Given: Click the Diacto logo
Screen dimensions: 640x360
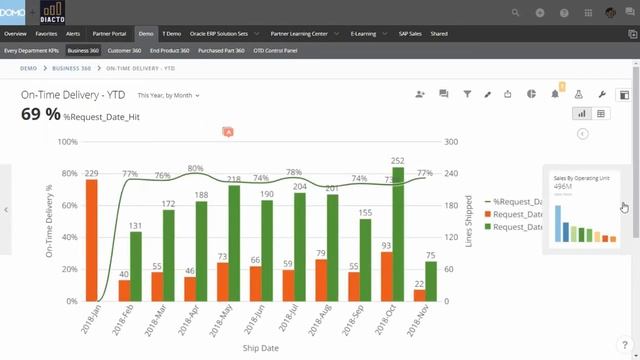Looking at the screenshot, I should pos(52,12).
